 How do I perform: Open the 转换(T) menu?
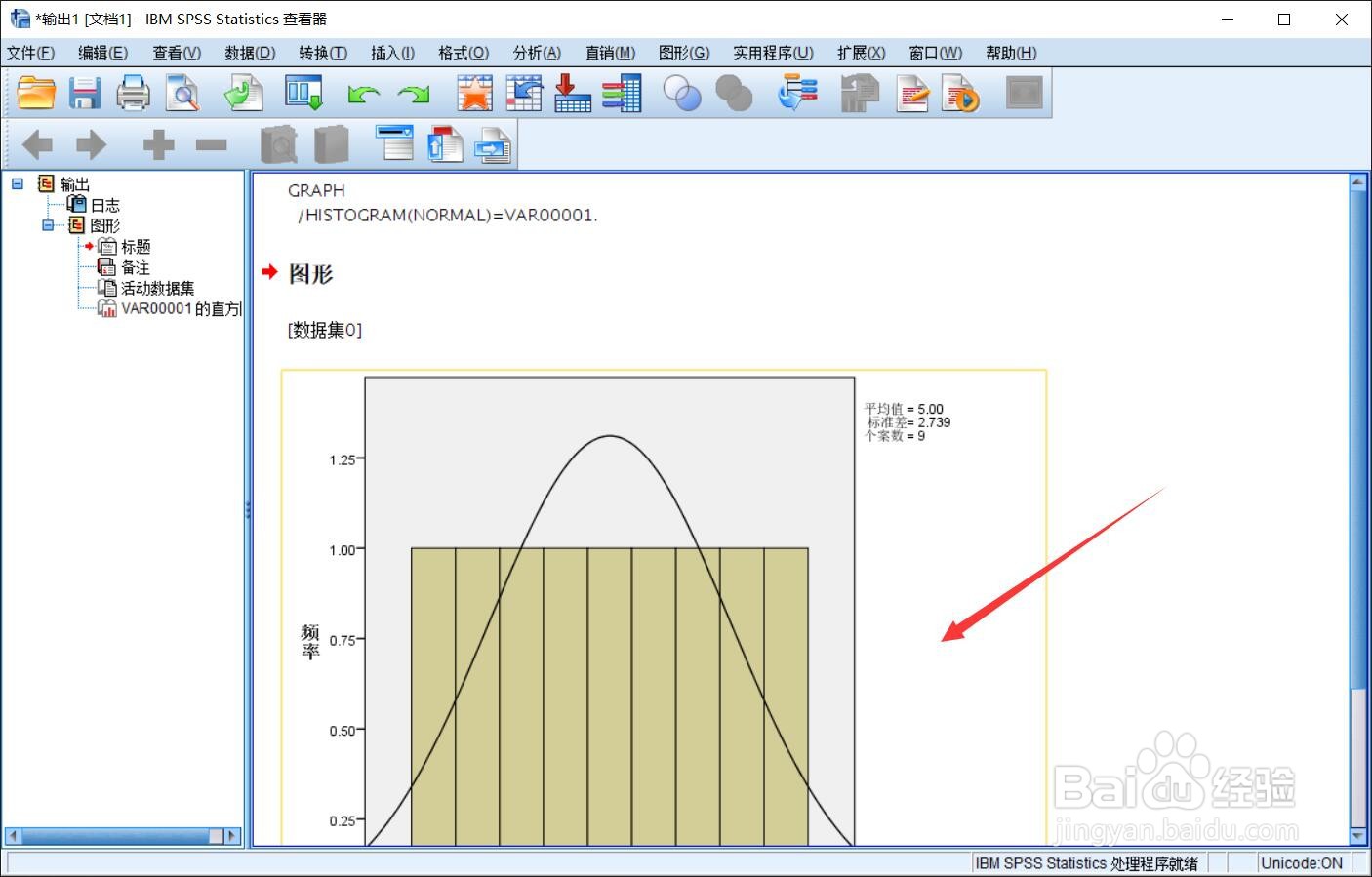click(323, 53)
